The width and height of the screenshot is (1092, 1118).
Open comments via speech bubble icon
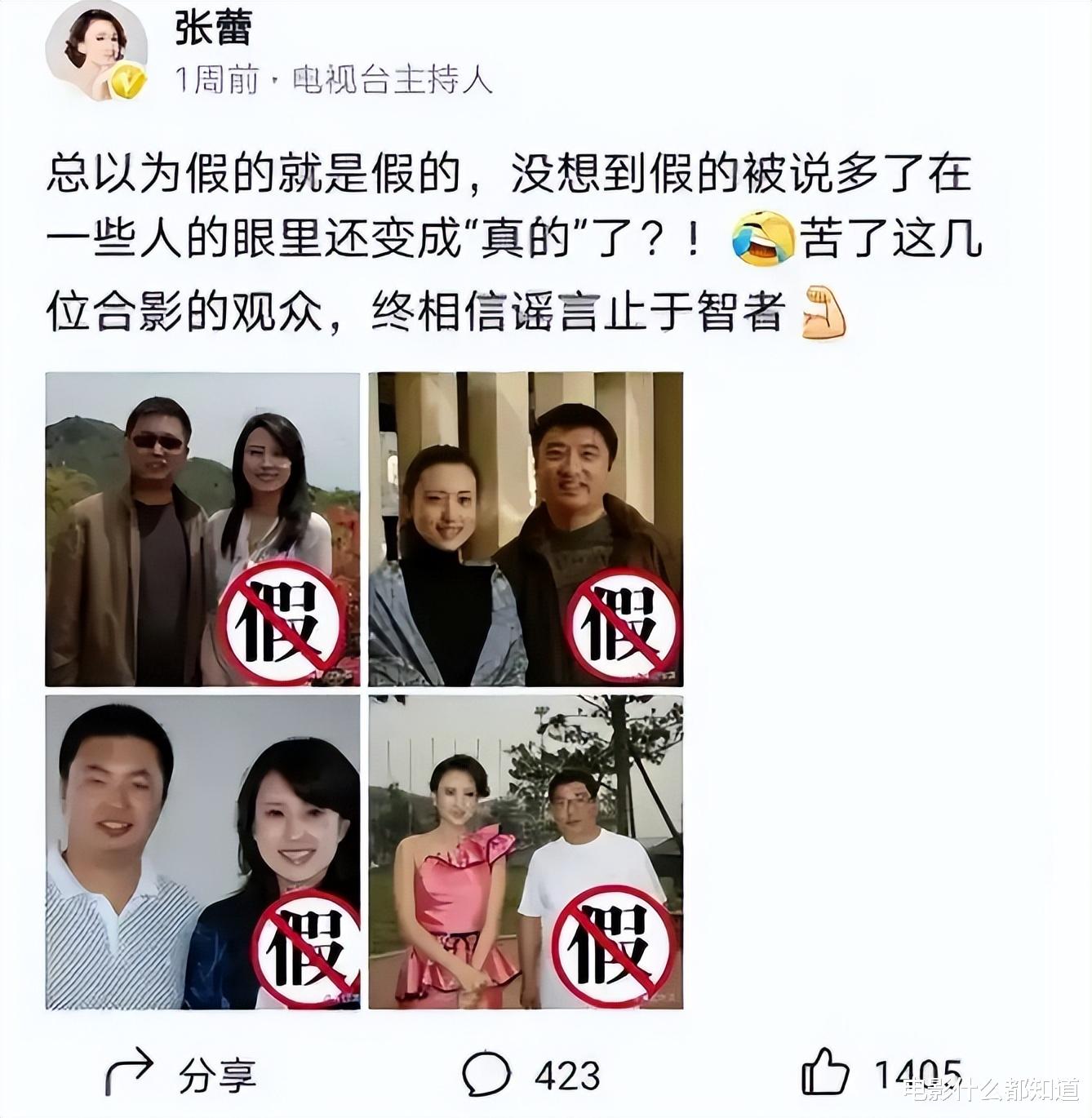click(486, 1073)
